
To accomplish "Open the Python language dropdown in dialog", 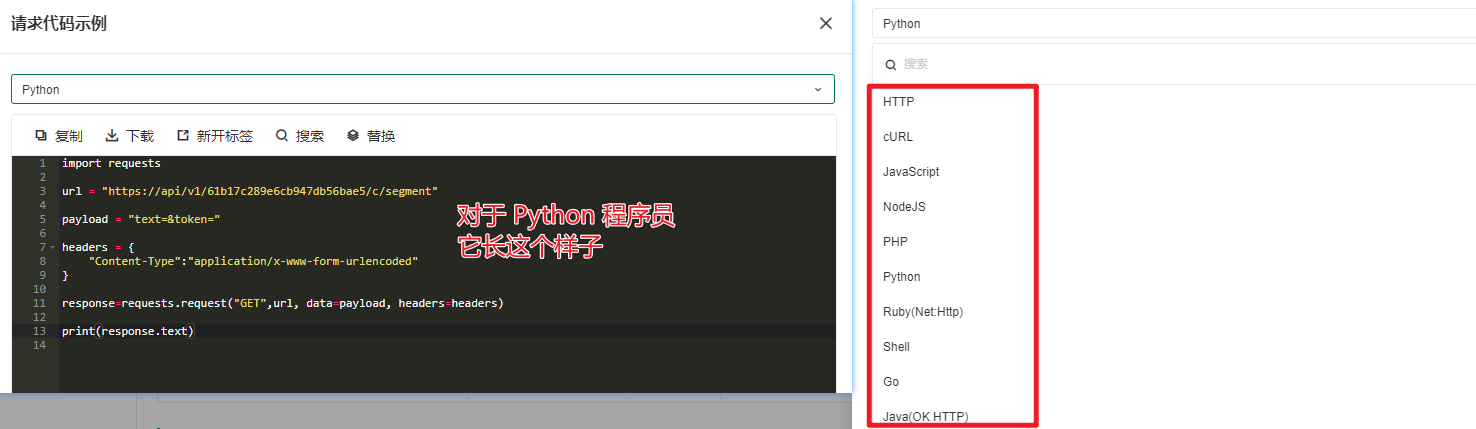I will (x=423, y=89).
